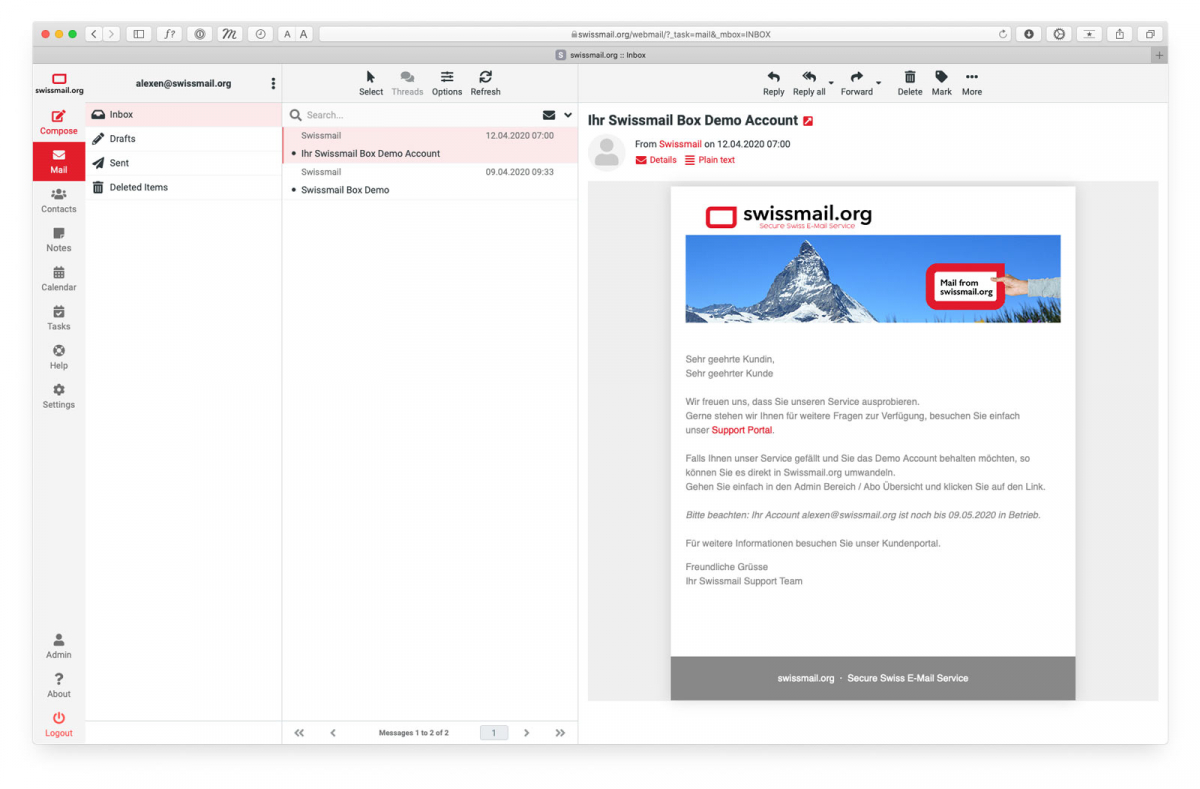
Task: Open the Notes section
Action: (x=59, y=239)
